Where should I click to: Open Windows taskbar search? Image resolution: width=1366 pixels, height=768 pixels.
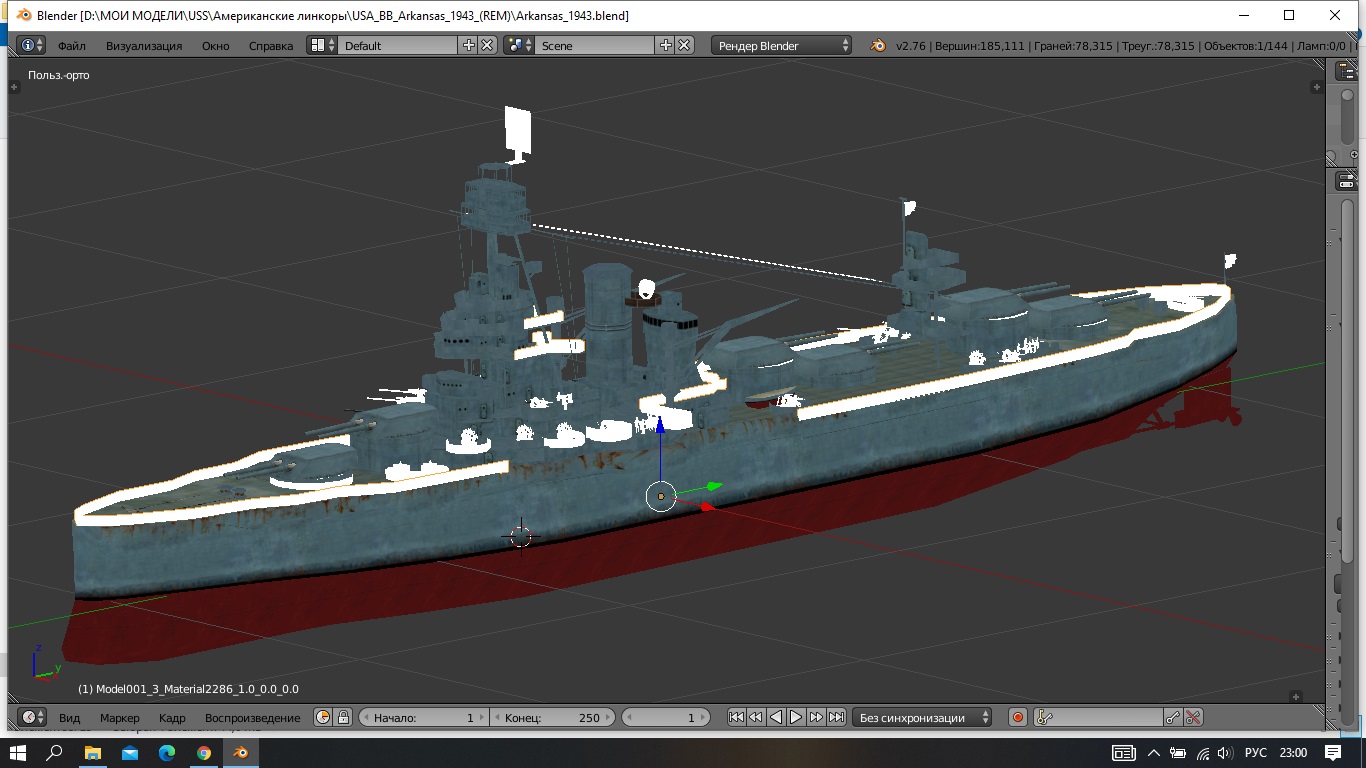55,752
